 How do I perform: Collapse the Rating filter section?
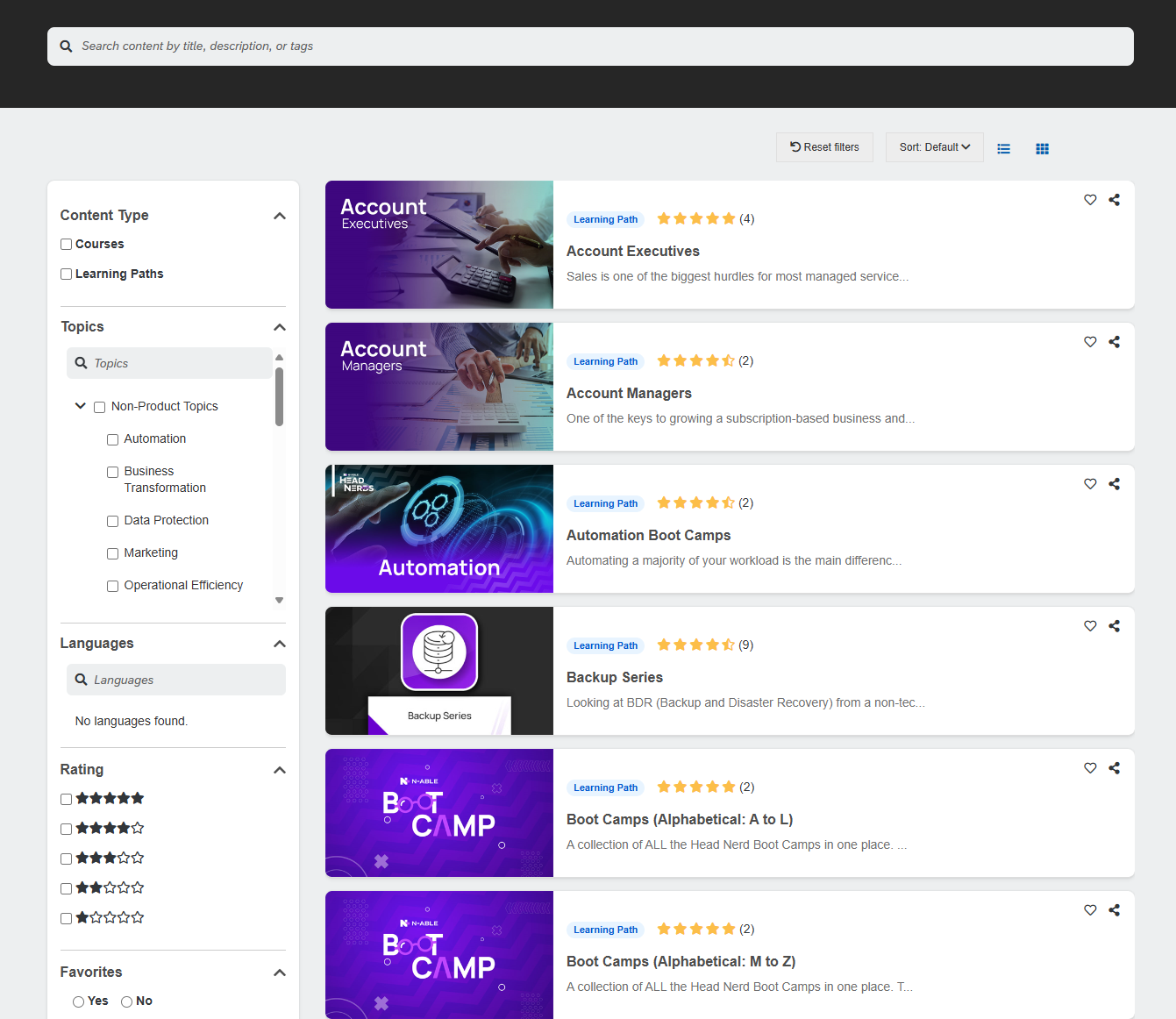(x=280, y=770)
